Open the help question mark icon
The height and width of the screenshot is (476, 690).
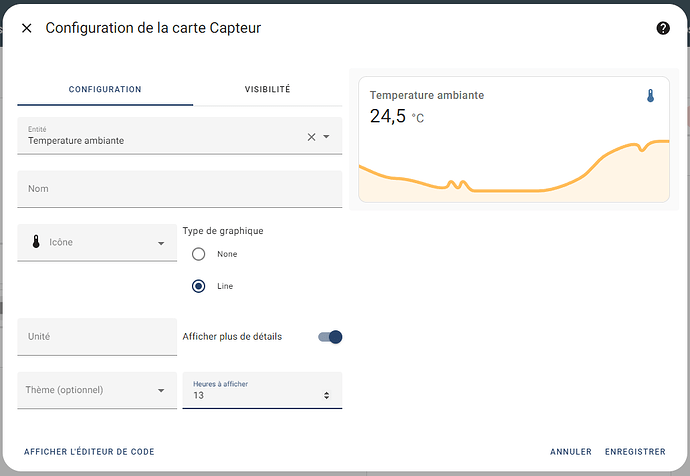pos(662,28)
